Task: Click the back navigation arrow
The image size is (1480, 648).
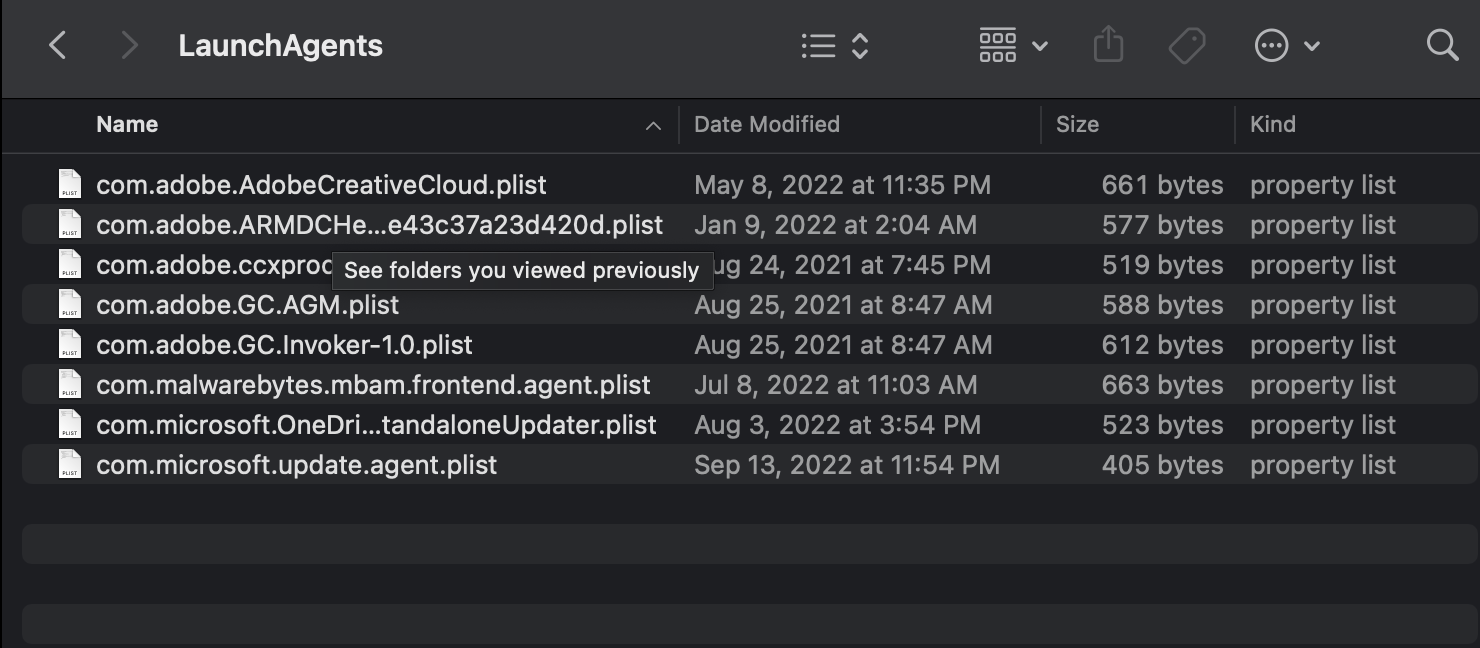Action: 58,45
